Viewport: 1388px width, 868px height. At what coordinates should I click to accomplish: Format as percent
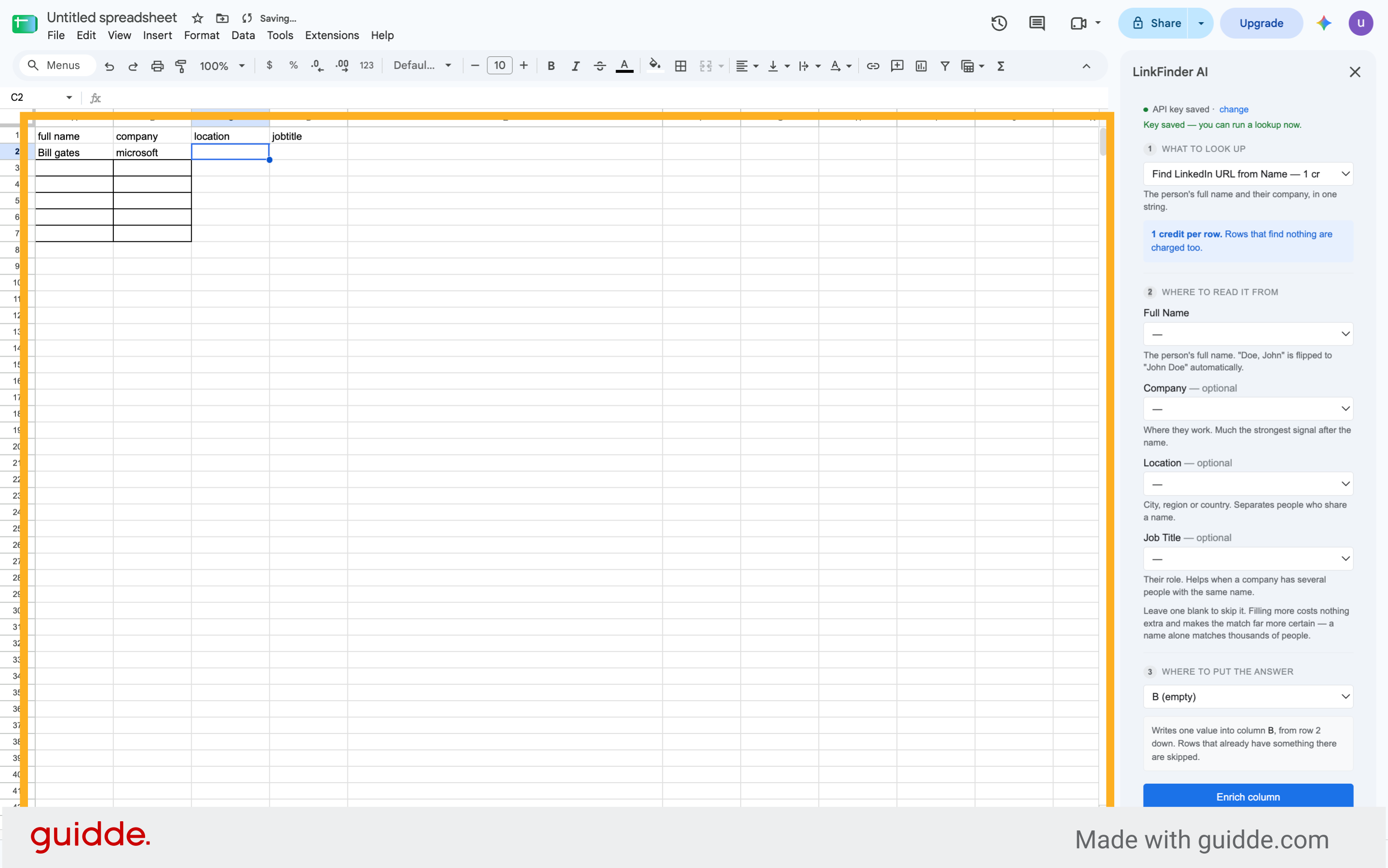point(294,66)
